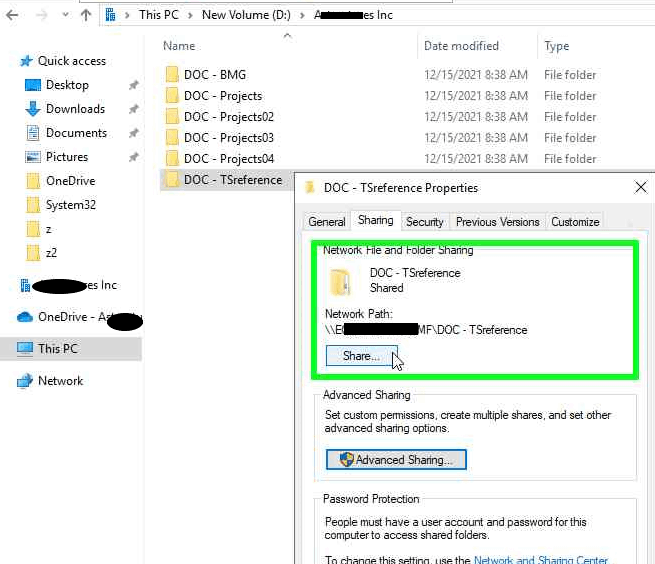
Task: Go back using the back arrow
Action: click(12, 15)
